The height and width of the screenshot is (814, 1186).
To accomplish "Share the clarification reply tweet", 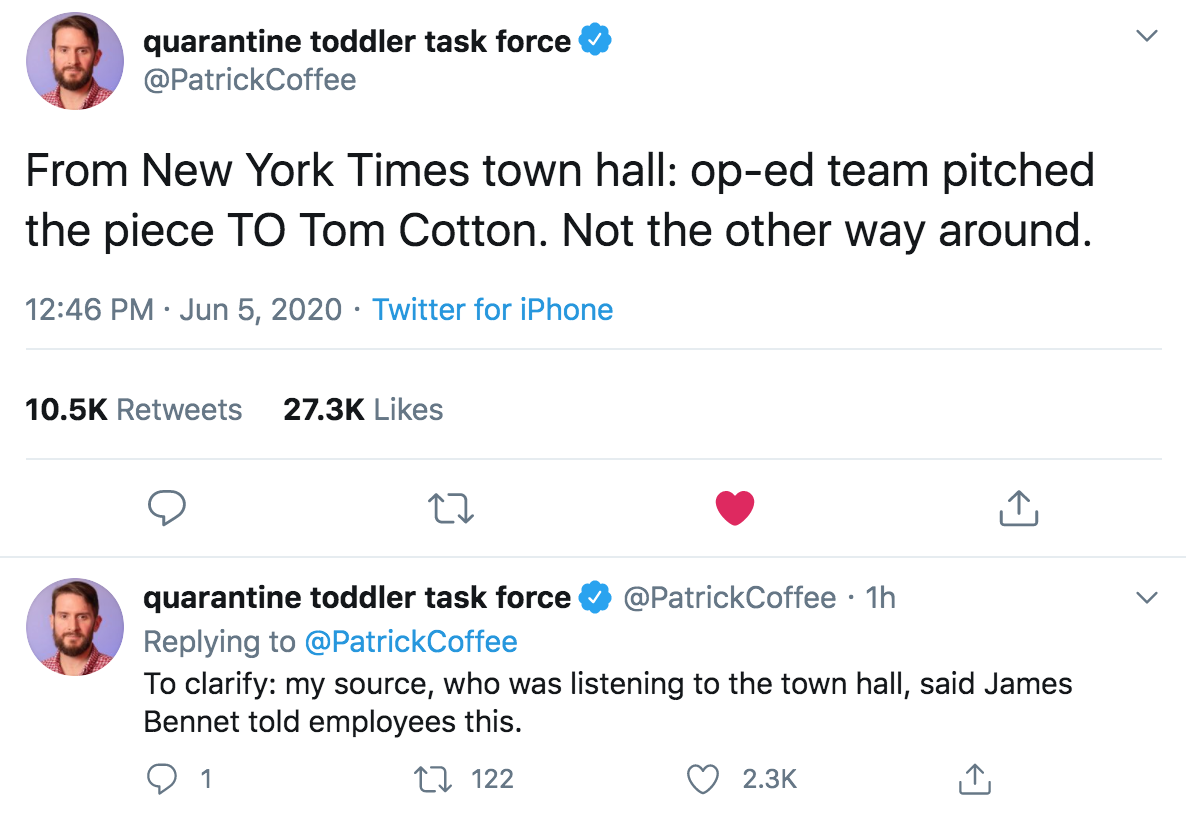I will pyautogui.click(x=973, y=778).
